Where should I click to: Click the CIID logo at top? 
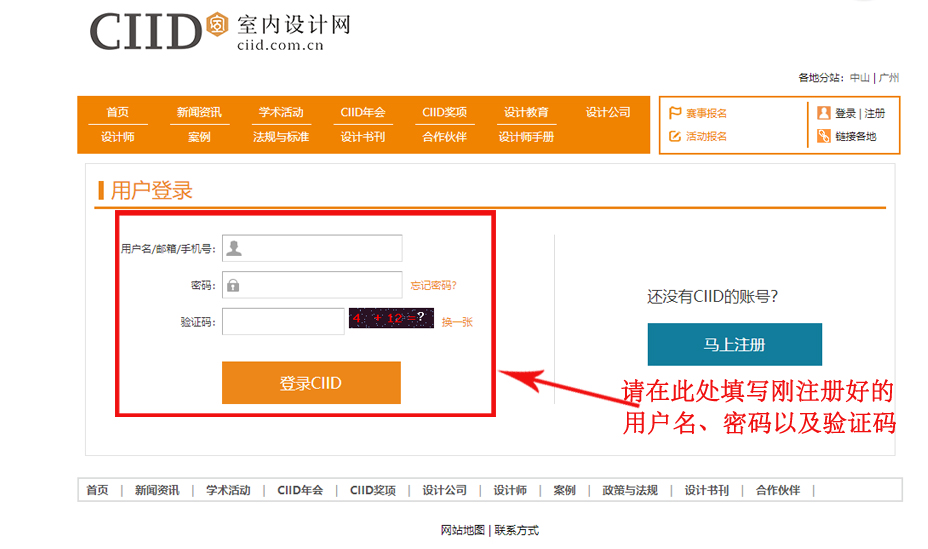tap(220, 31)
